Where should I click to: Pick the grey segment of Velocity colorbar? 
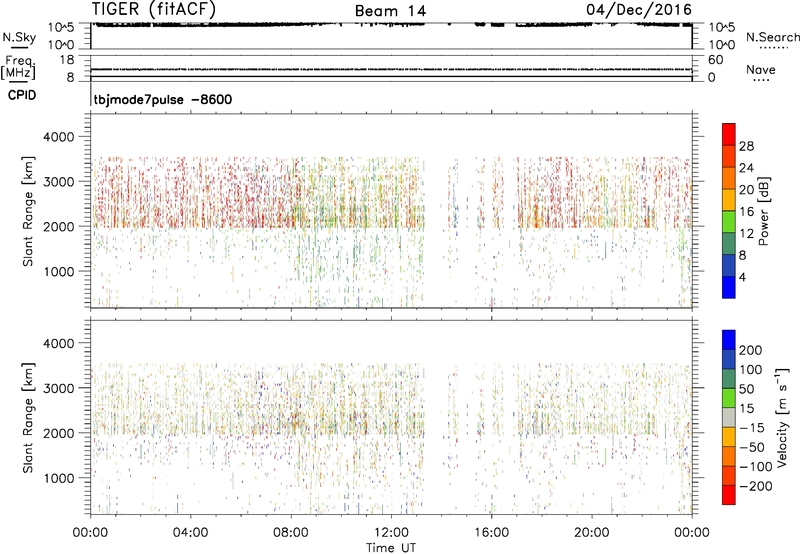(729, 418)
